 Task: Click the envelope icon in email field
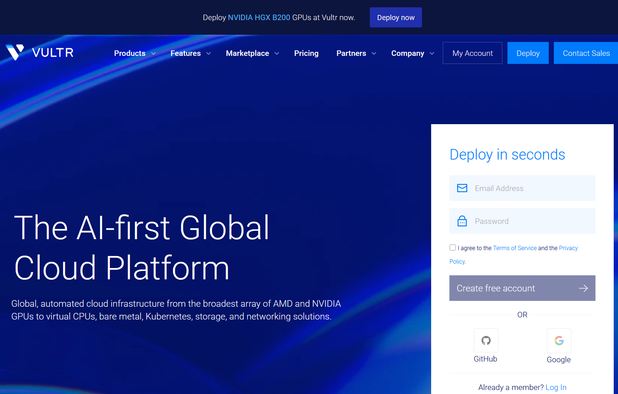click(462, 188)
